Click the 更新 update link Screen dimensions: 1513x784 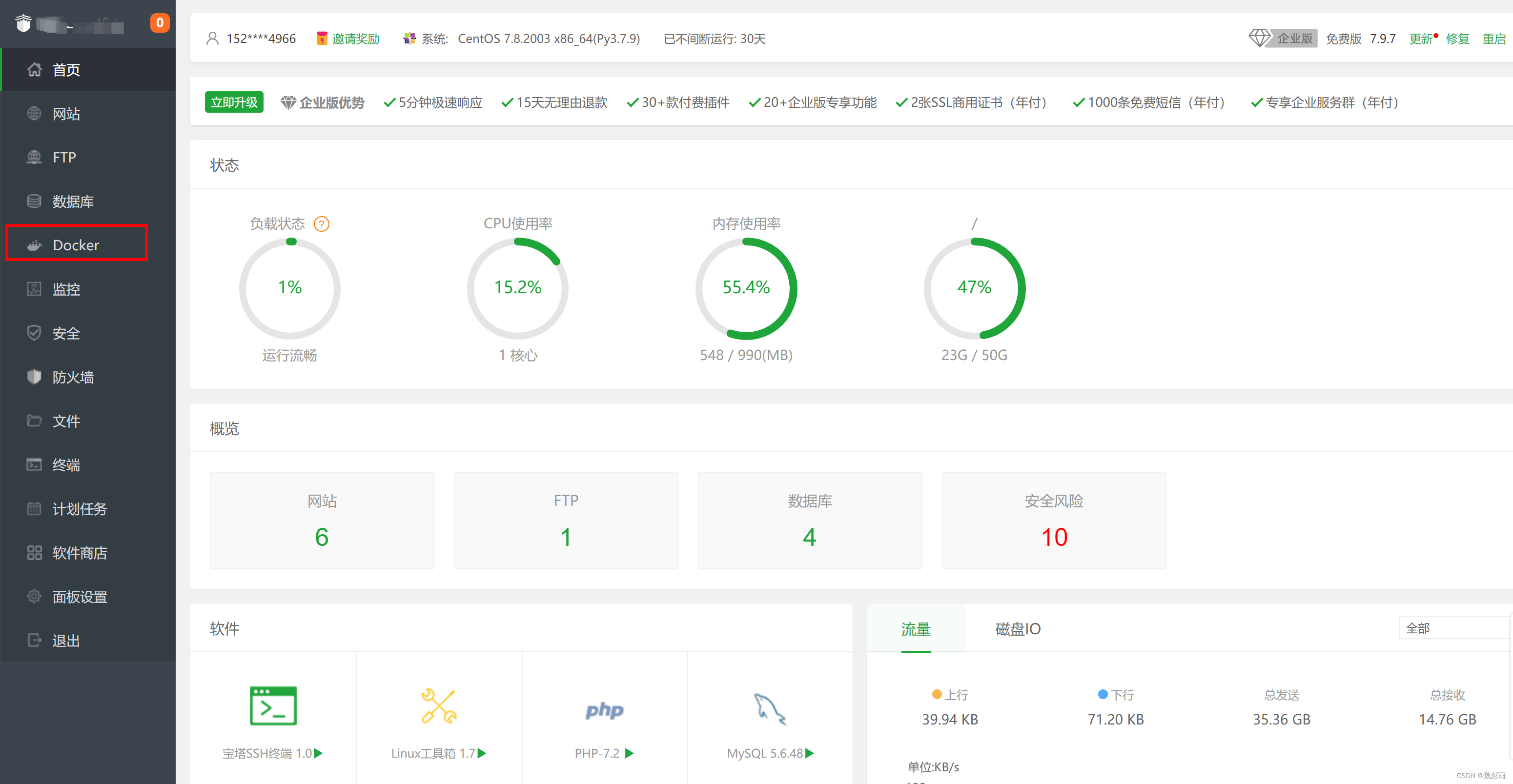[x=1421, y=39]
